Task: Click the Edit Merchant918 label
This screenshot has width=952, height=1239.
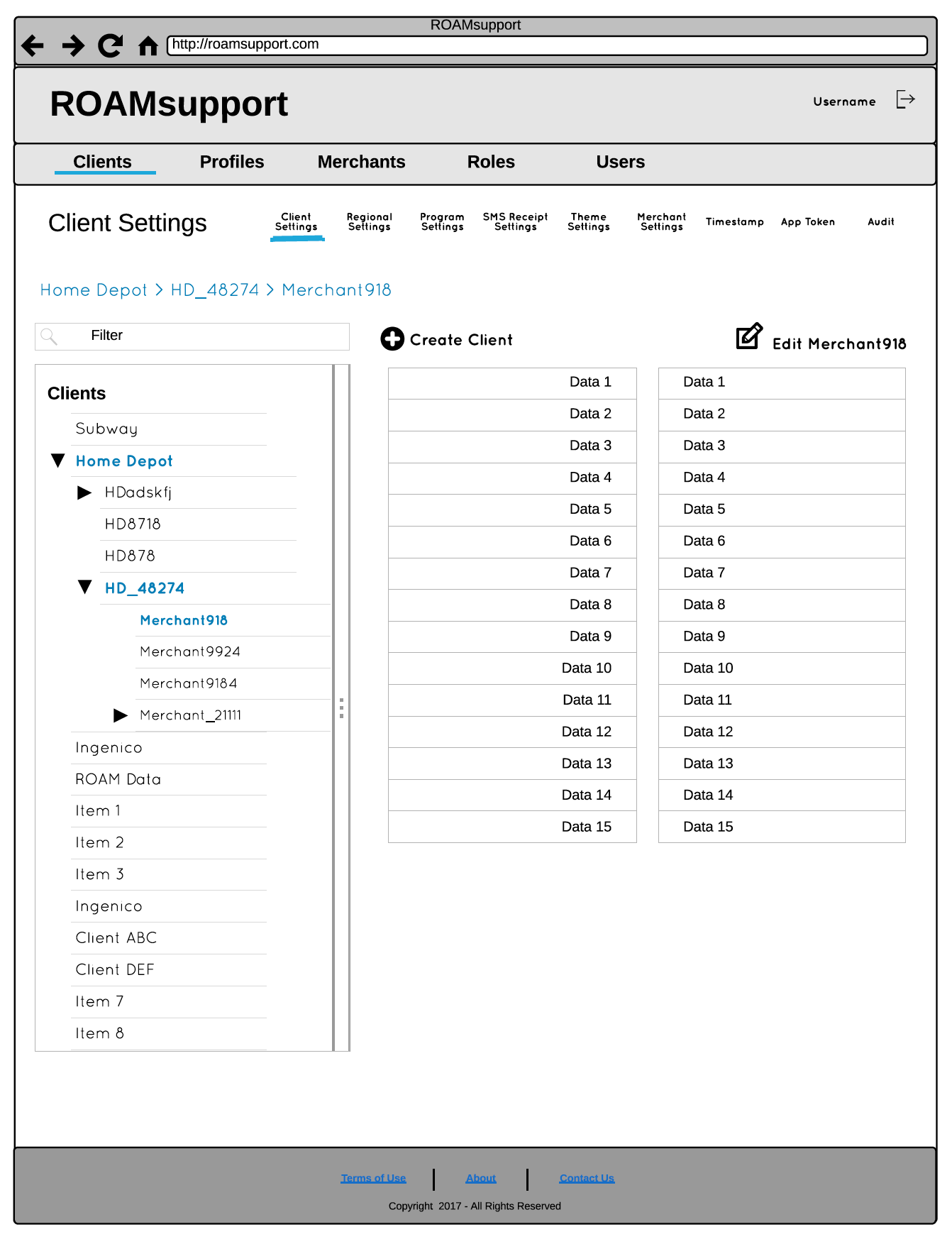Action: [x=839, y=344]
